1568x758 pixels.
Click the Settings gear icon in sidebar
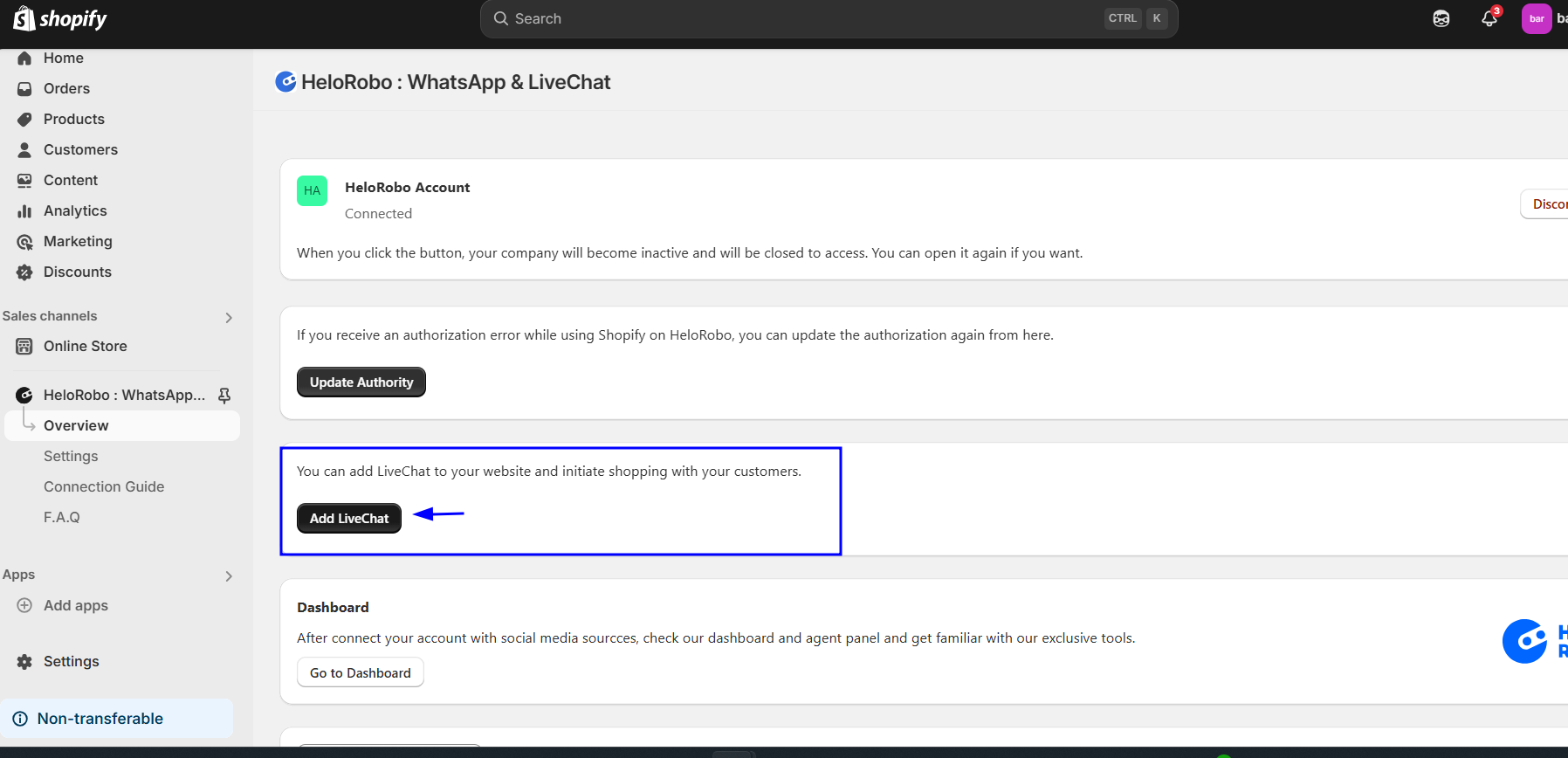[x=24, y=661]
